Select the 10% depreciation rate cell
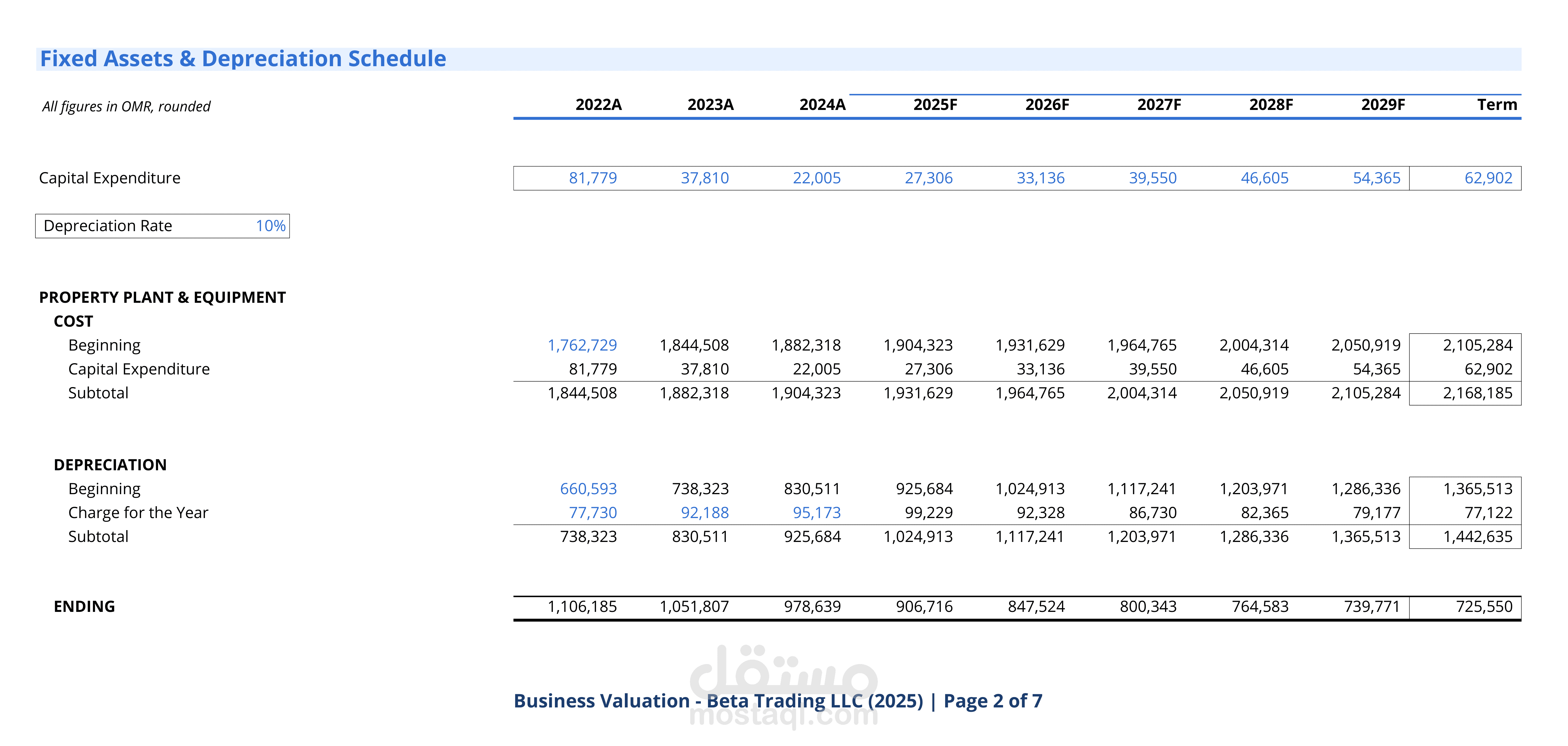This screenshot has width=1568, height=746. 270,226
